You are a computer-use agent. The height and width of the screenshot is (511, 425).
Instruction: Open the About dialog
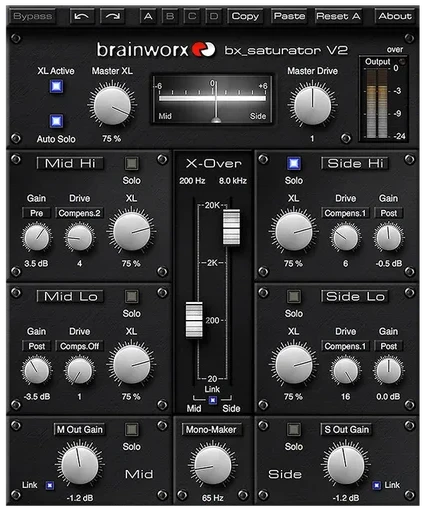[395, 16]
